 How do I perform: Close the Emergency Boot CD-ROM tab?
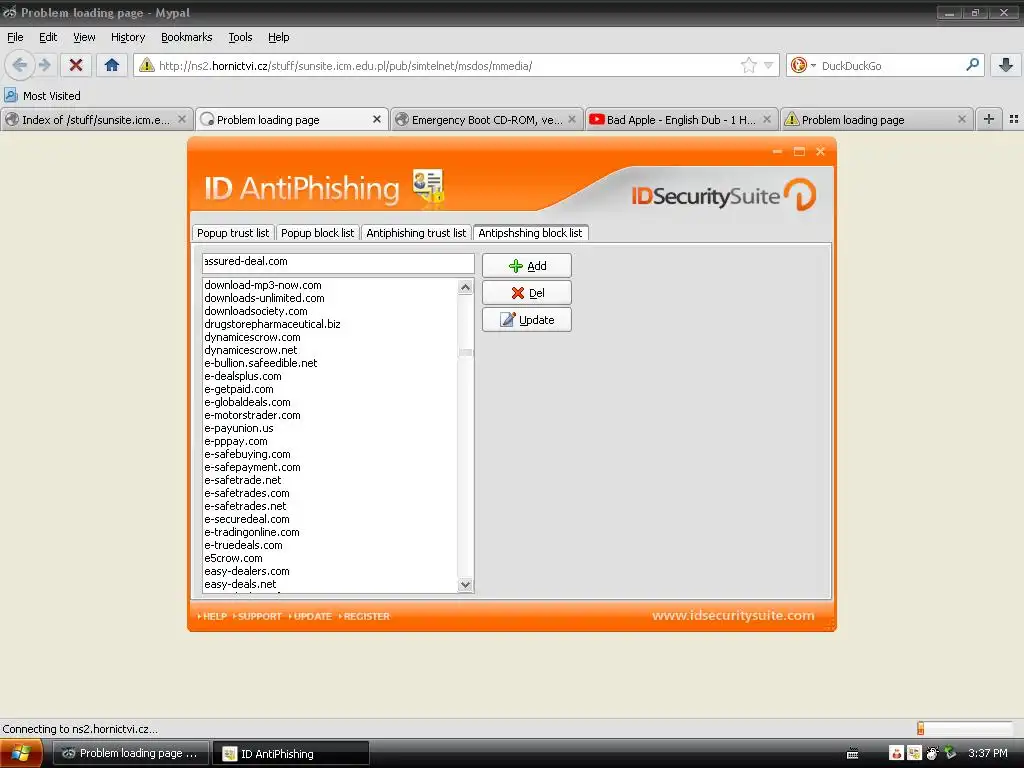pos(571,119)
